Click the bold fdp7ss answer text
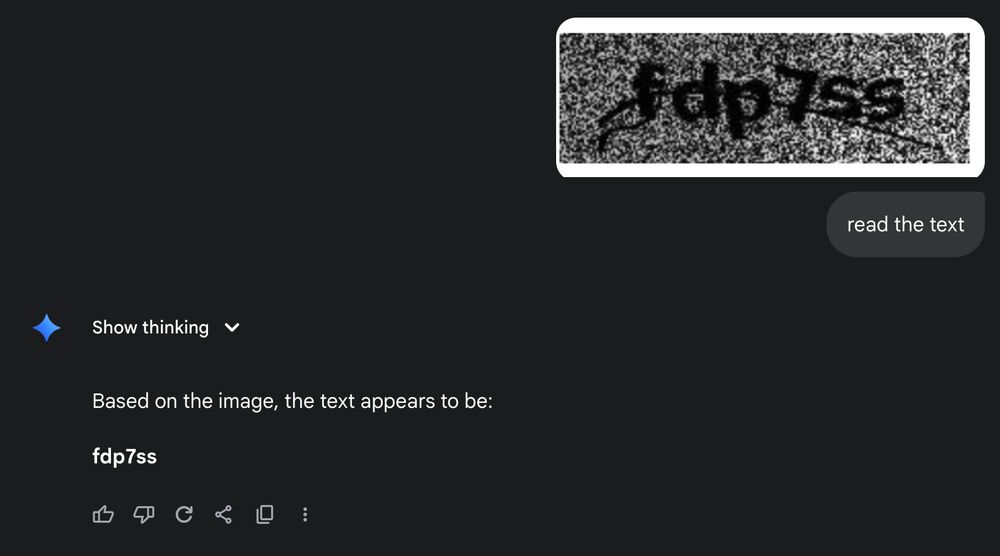1000x556 pixels. click(124, 457)
